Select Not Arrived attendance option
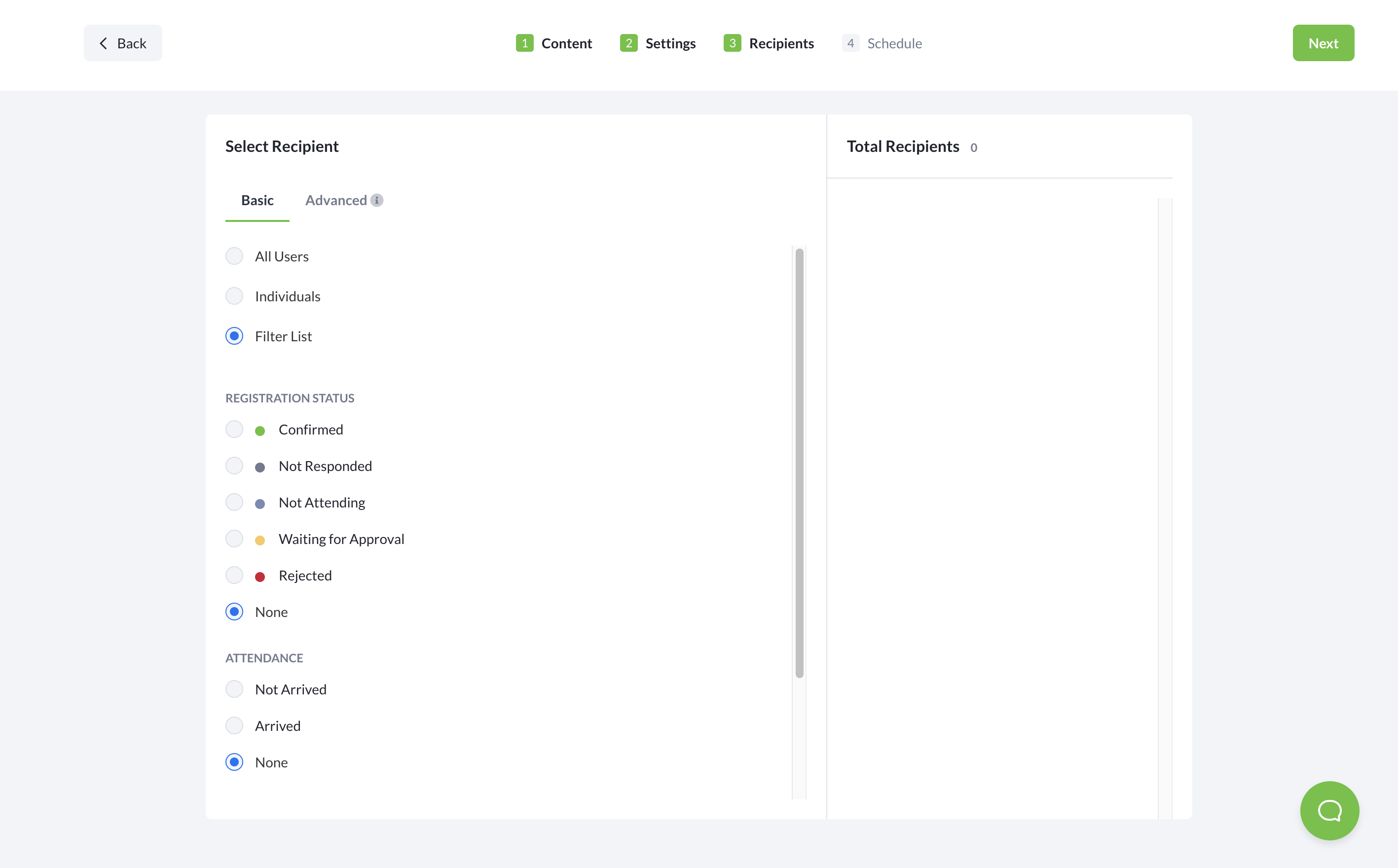This screenshot has width=1398, height=868. (x=234, y=689)
